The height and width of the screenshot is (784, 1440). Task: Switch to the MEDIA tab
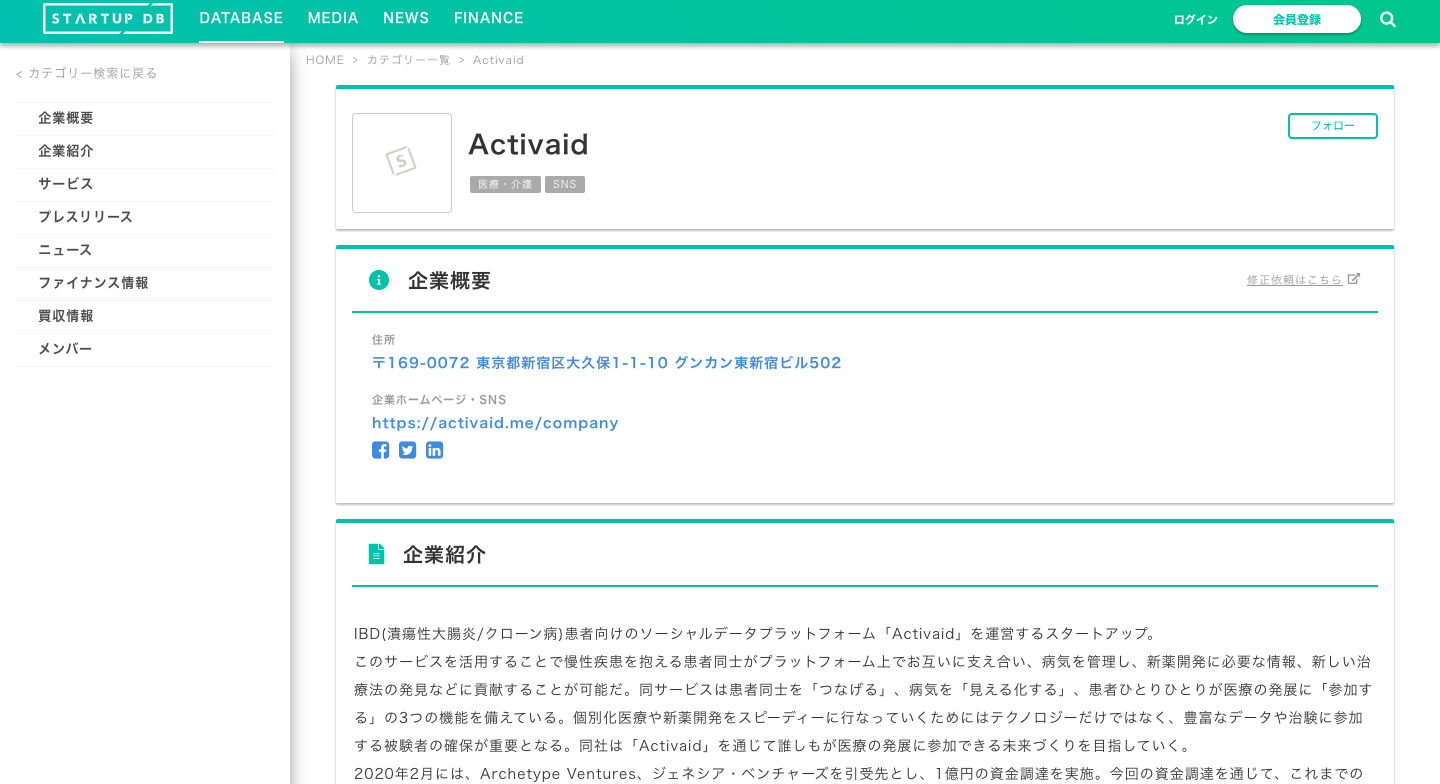pyautogui.click(x=333, y=18)
